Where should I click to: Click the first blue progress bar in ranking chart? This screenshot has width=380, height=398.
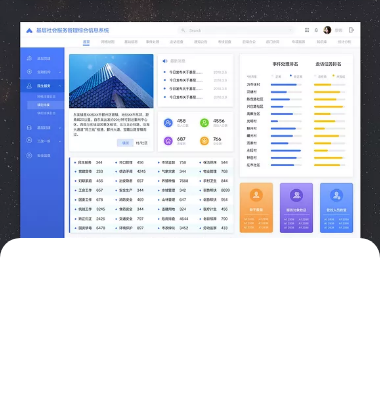[284, 85]
